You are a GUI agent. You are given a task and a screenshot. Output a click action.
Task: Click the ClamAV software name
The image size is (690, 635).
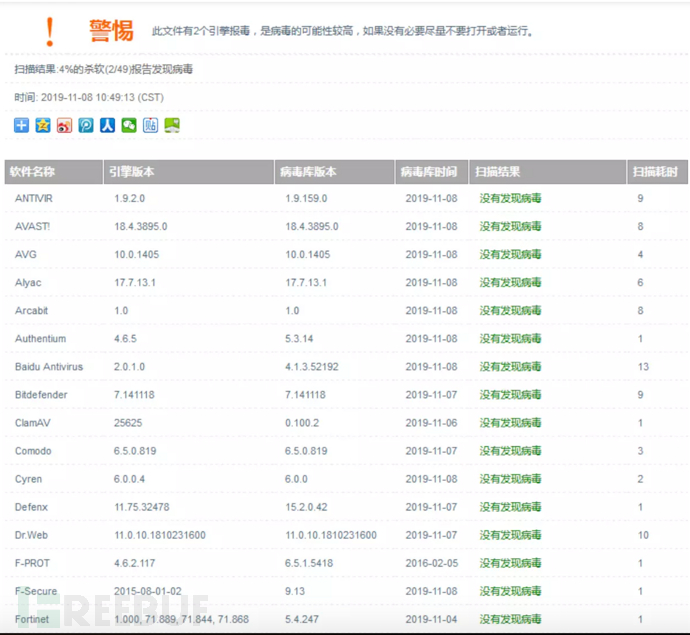click(33, 423)
